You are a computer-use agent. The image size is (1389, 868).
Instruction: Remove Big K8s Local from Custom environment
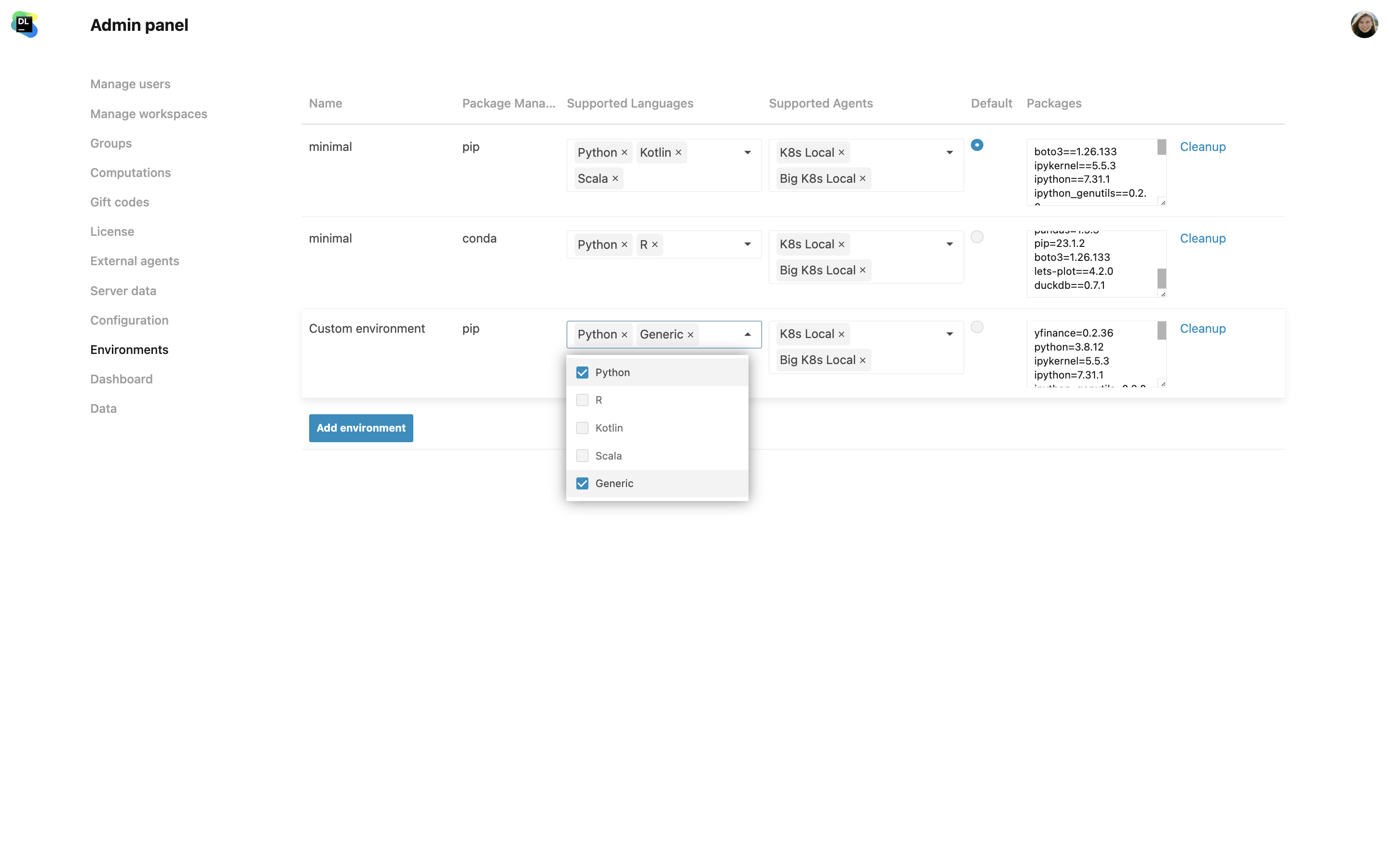863,361
